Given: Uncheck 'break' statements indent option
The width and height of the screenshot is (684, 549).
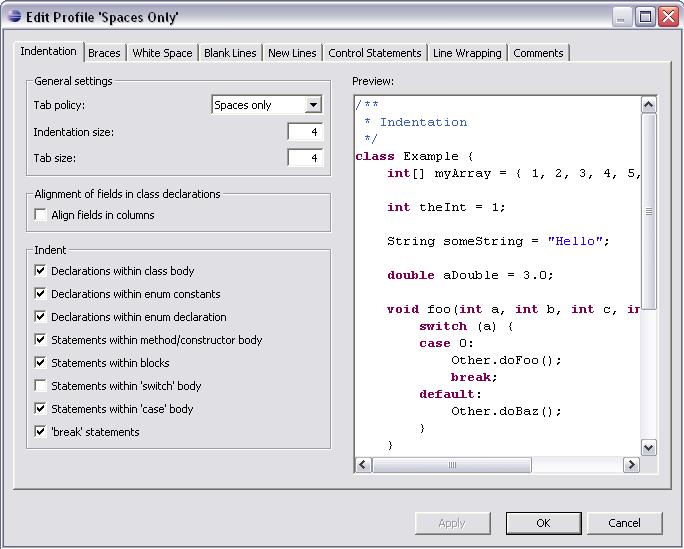Looking at the screenshot, I should (41, 432).
